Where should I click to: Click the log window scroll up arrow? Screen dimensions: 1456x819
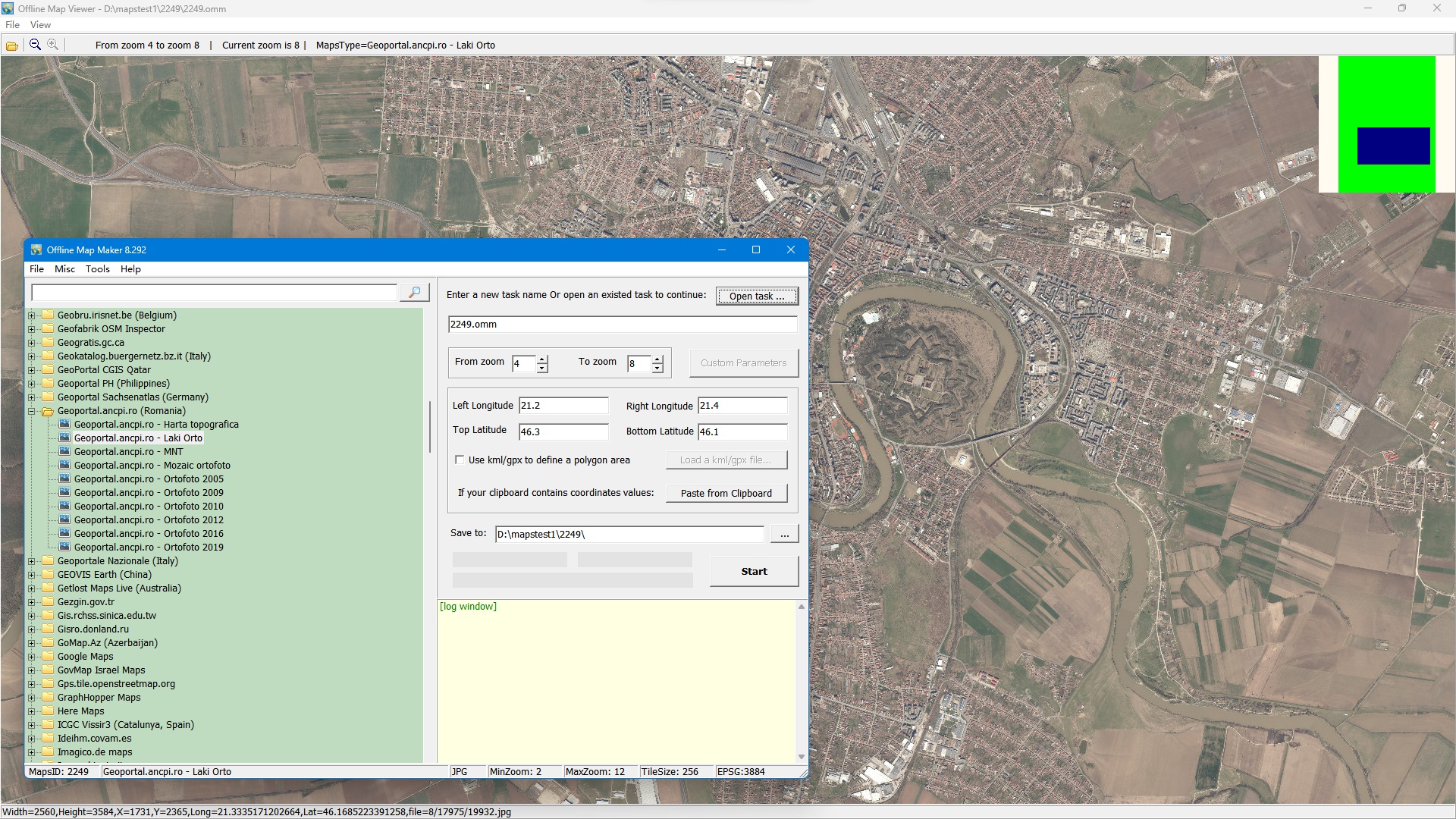tap(802, 607)
